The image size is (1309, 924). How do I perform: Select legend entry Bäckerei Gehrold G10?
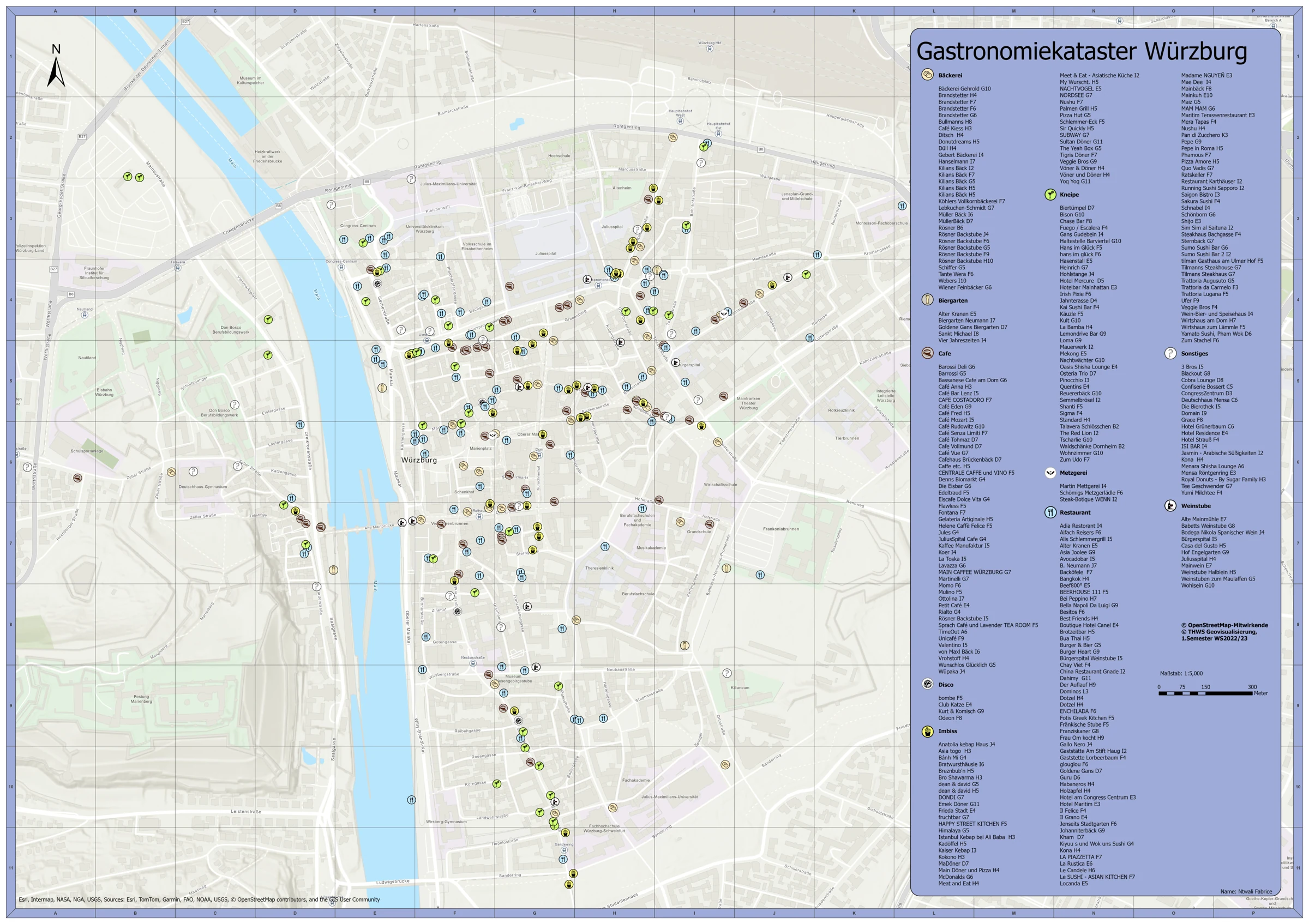964,89
